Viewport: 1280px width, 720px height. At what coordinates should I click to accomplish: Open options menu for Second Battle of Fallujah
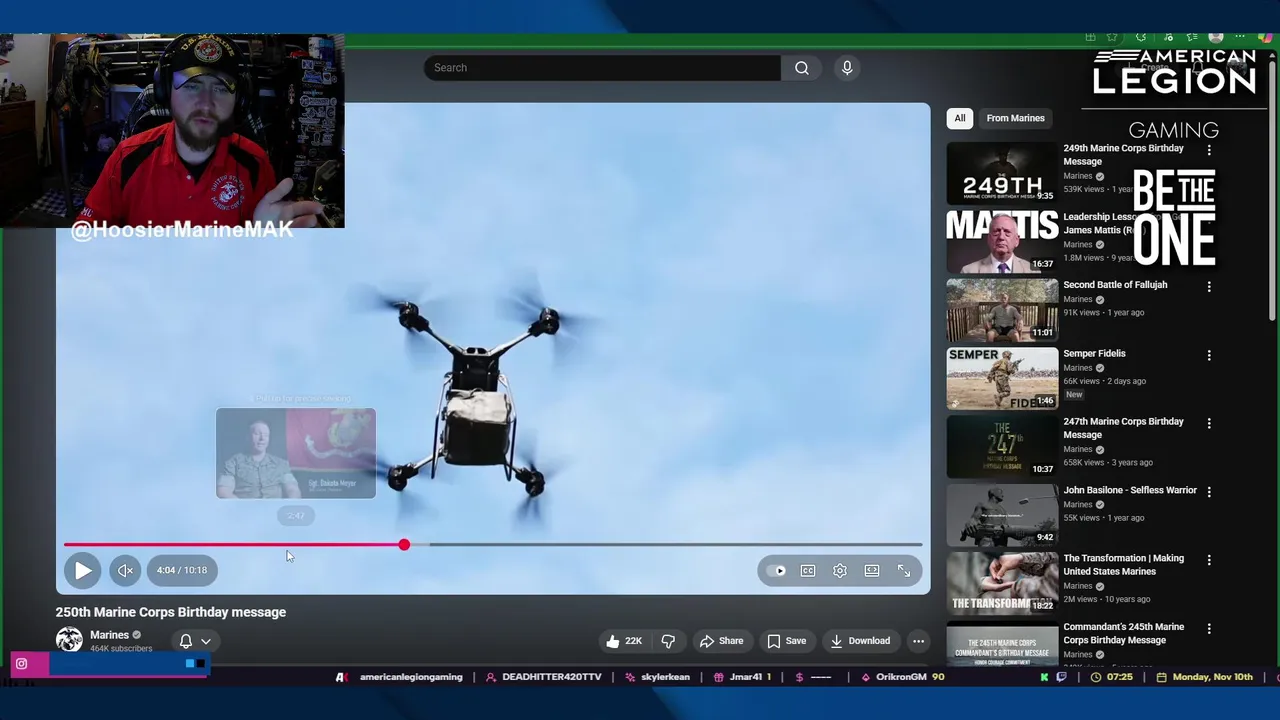(x=1209, y=287)
